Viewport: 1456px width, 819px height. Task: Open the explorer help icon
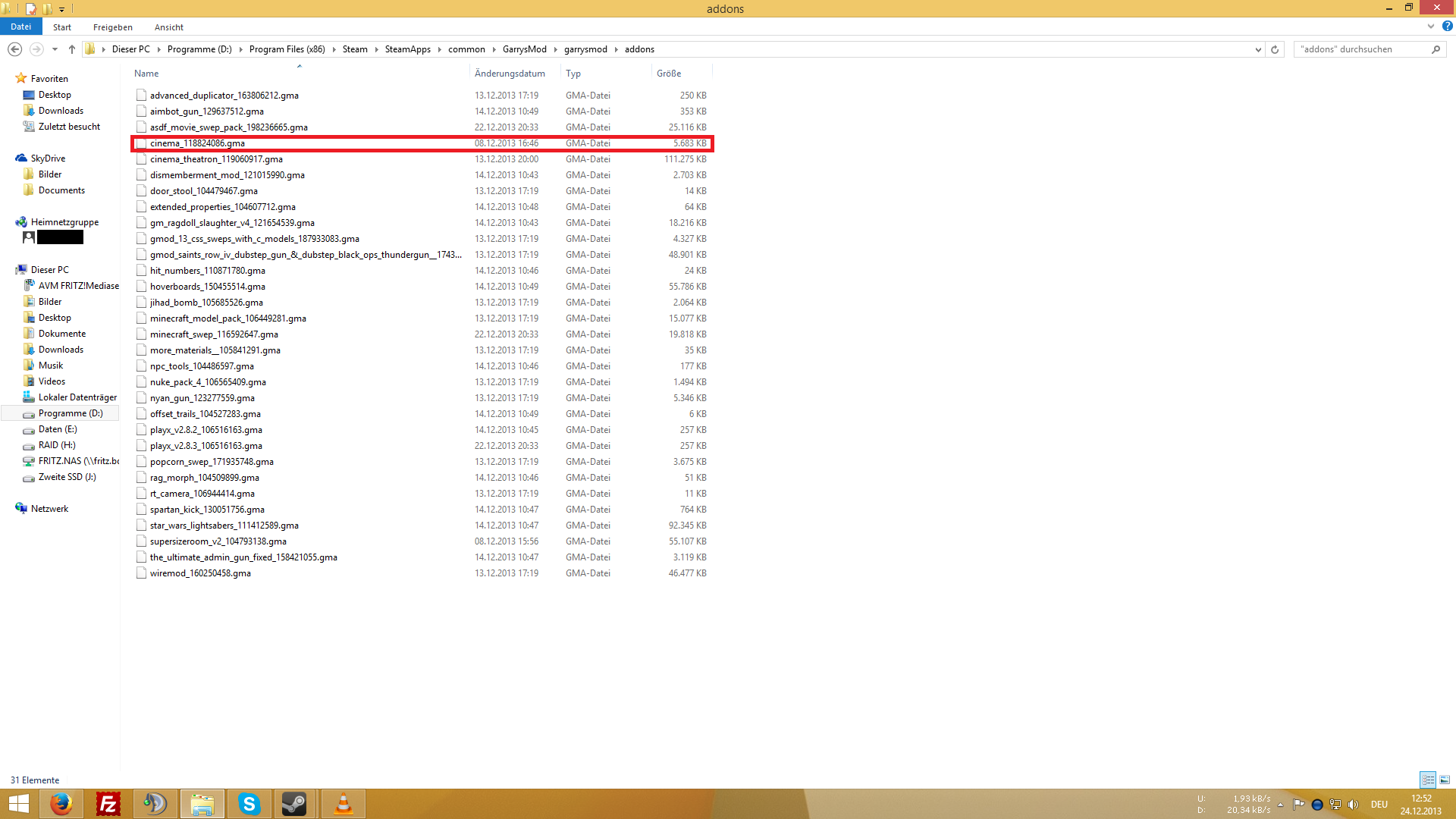click(x=1448, y=27)
